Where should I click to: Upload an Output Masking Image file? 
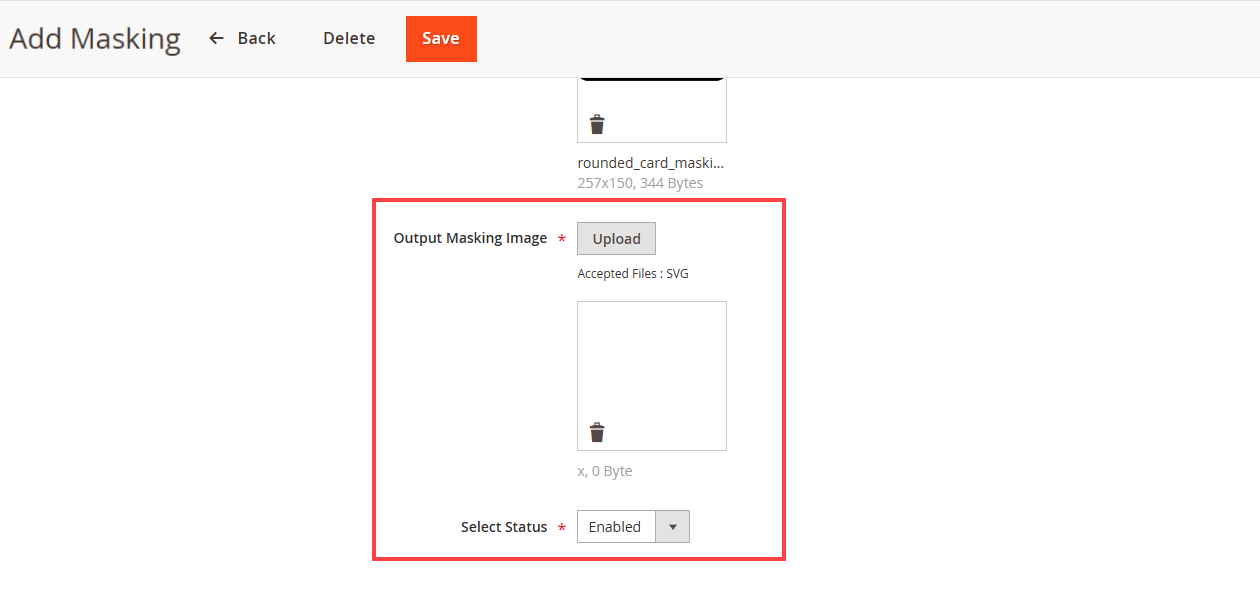pyautogui.click(x=616, y=239)
